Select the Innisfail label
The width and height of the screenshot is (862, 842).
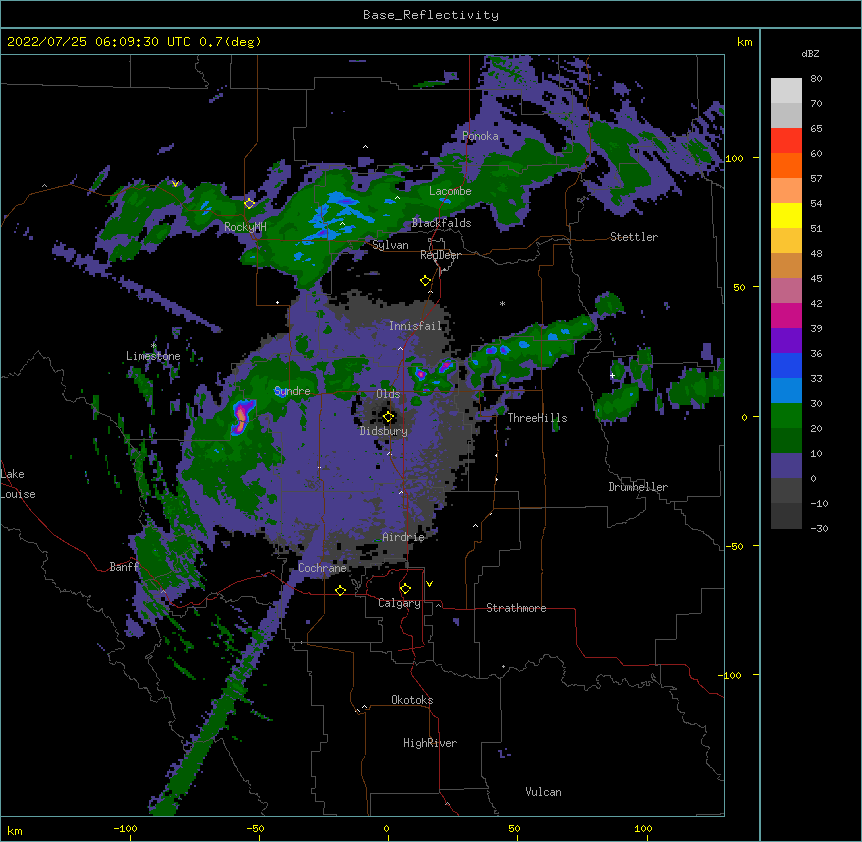pyautogui.click(x=415, y=326)
